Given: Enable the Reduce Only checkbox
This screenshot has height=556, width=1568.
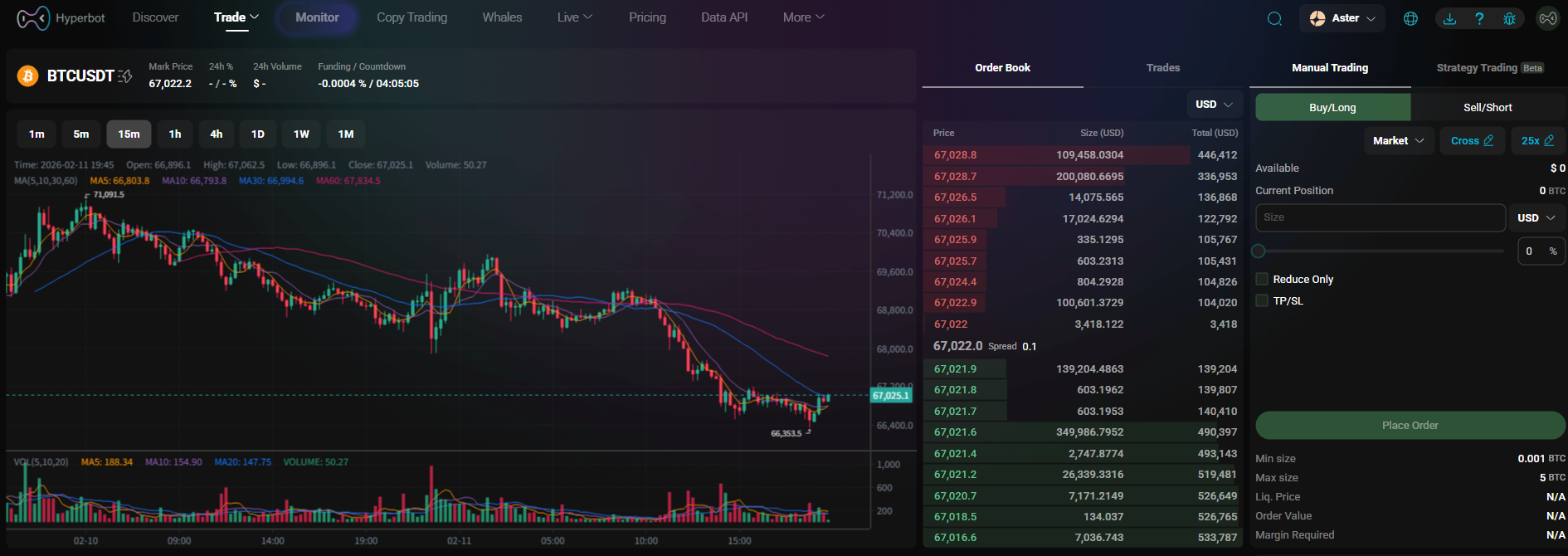Looking at the screenshot, I should 1262,279.
